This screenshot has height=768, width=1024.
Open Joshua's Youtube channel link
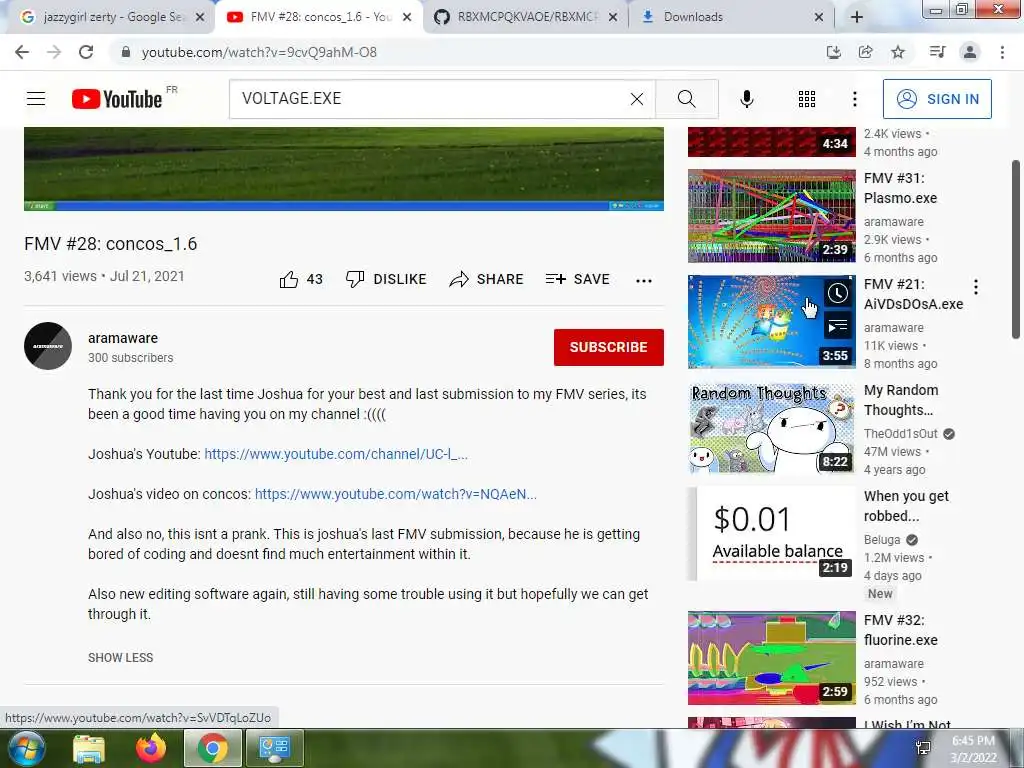coord(336,454)
